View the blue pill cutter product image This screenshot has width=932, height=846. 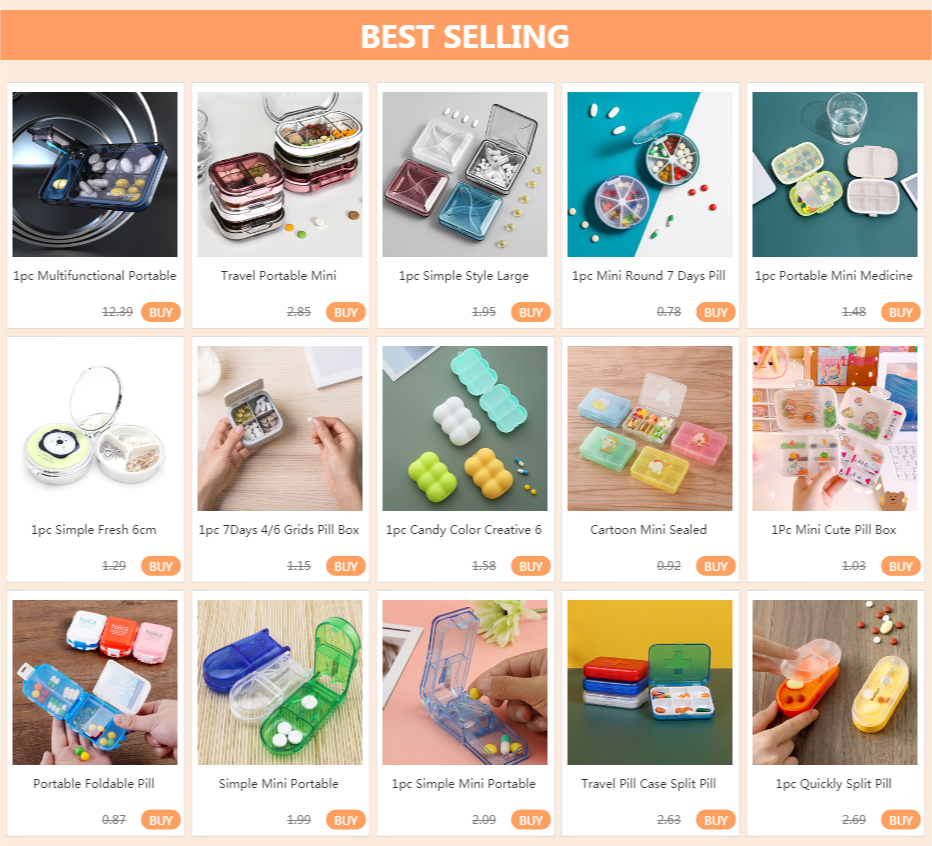click(x=465, y=682)
